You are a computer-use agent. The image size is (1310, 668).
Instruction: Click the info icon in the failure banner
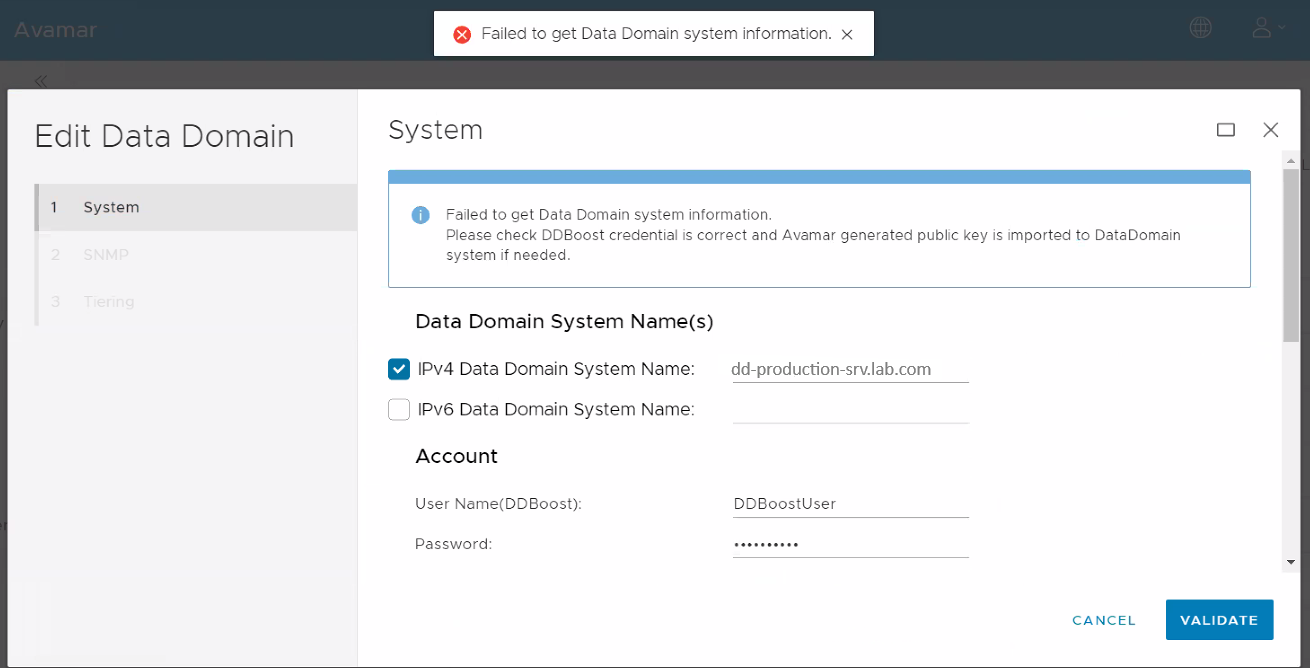(421, 215)
